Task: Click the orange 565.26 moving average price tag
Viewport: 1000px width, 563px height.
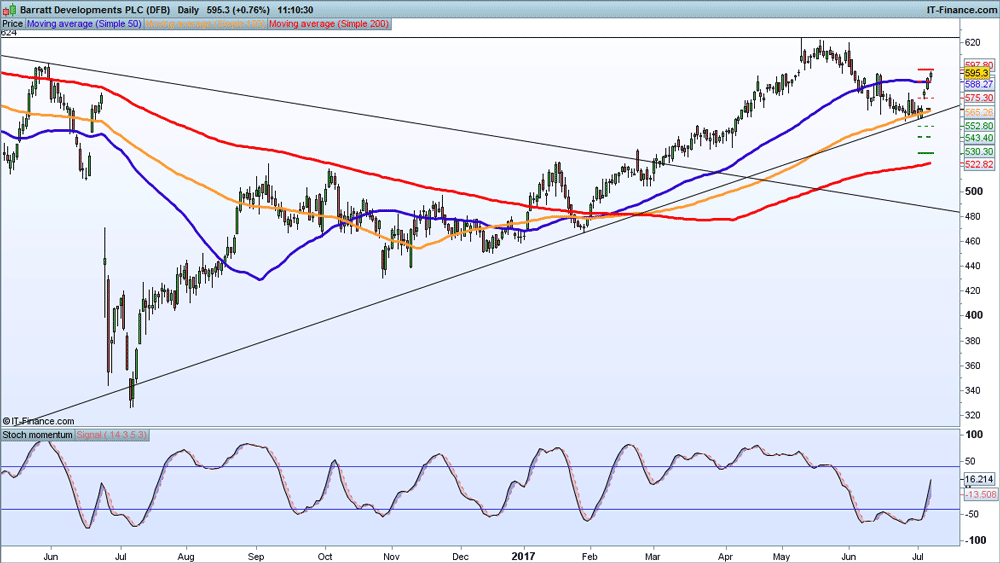Action: [978, 112]
